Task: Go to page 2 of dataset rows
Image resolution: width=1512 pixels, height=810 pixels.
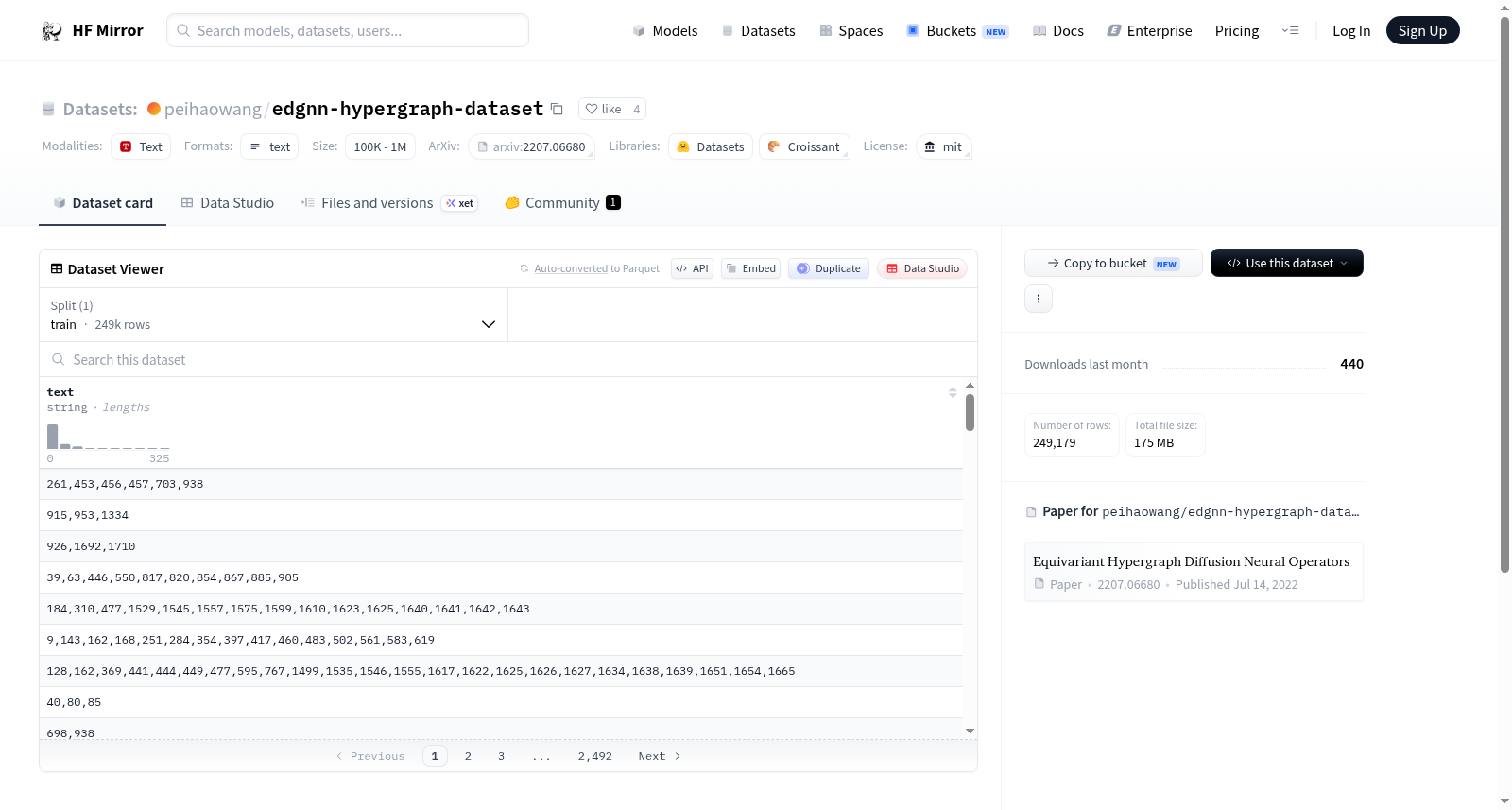Action: 468,756
